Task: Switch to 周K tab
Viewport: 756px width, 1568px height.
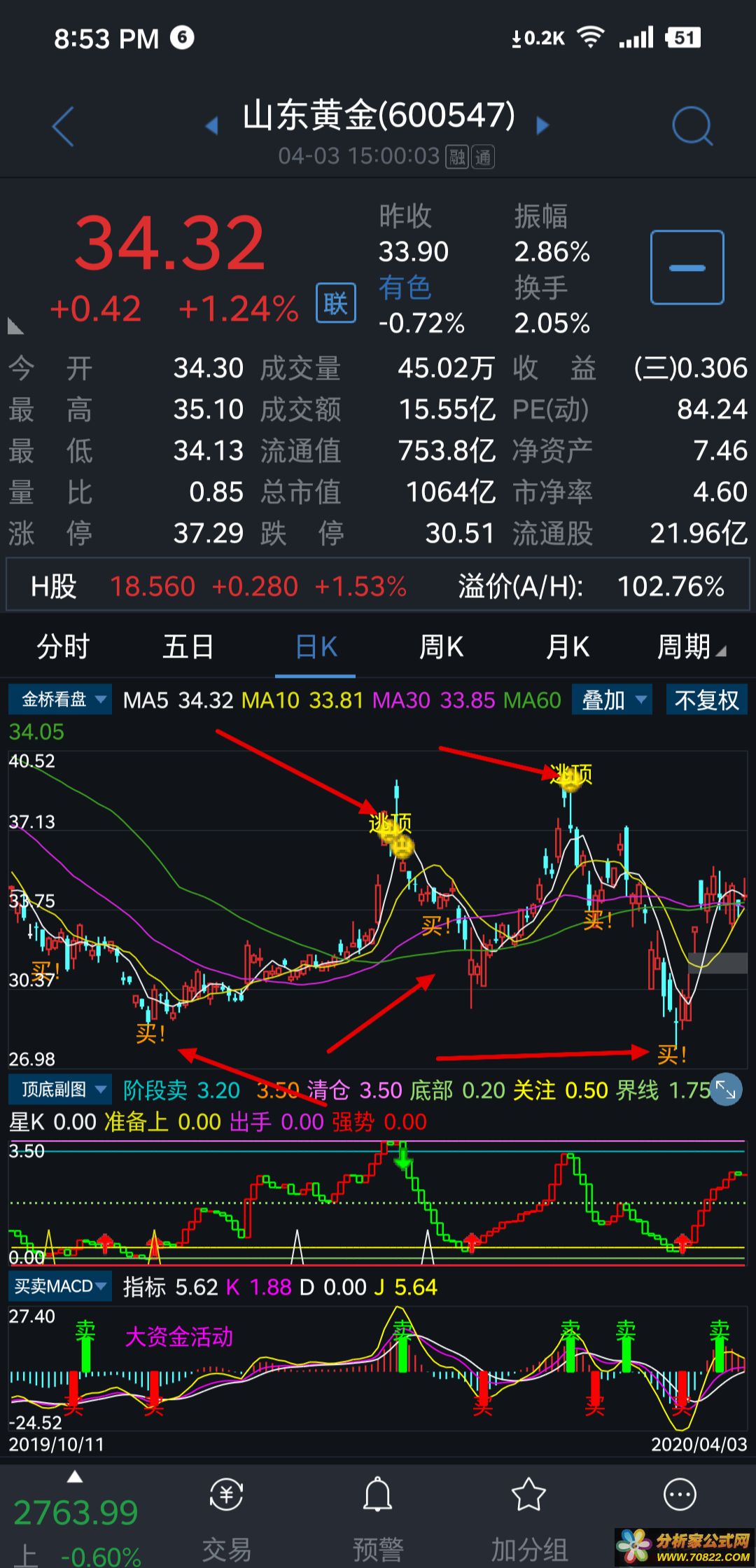Action: tap(441, 646)
